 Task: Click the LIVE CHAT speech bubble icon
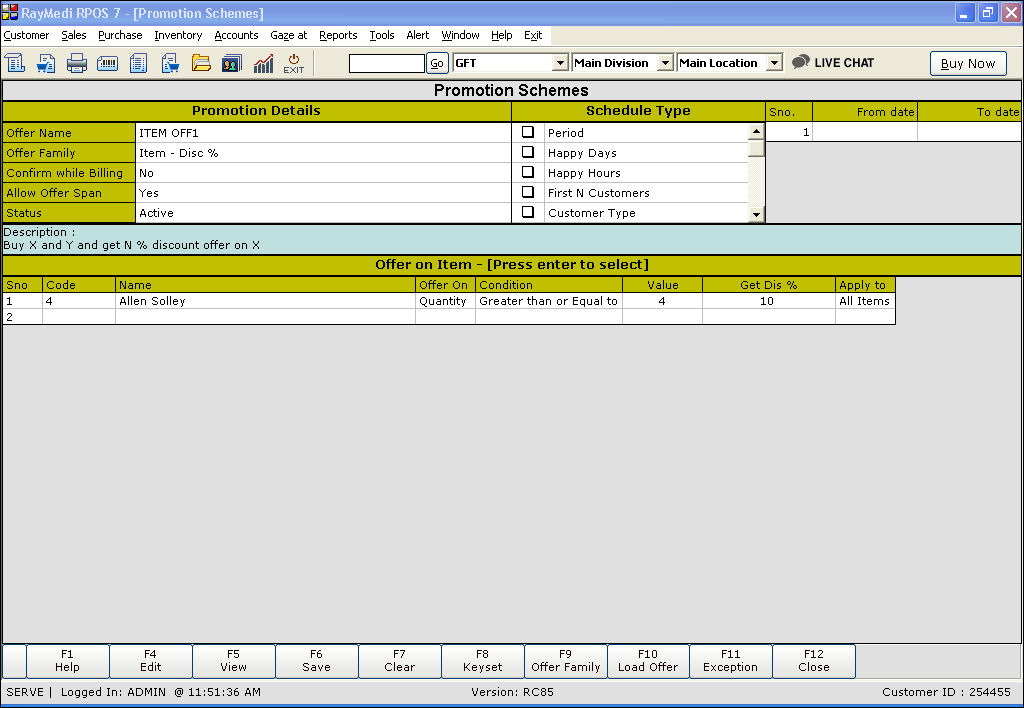[x=801, y=62]
